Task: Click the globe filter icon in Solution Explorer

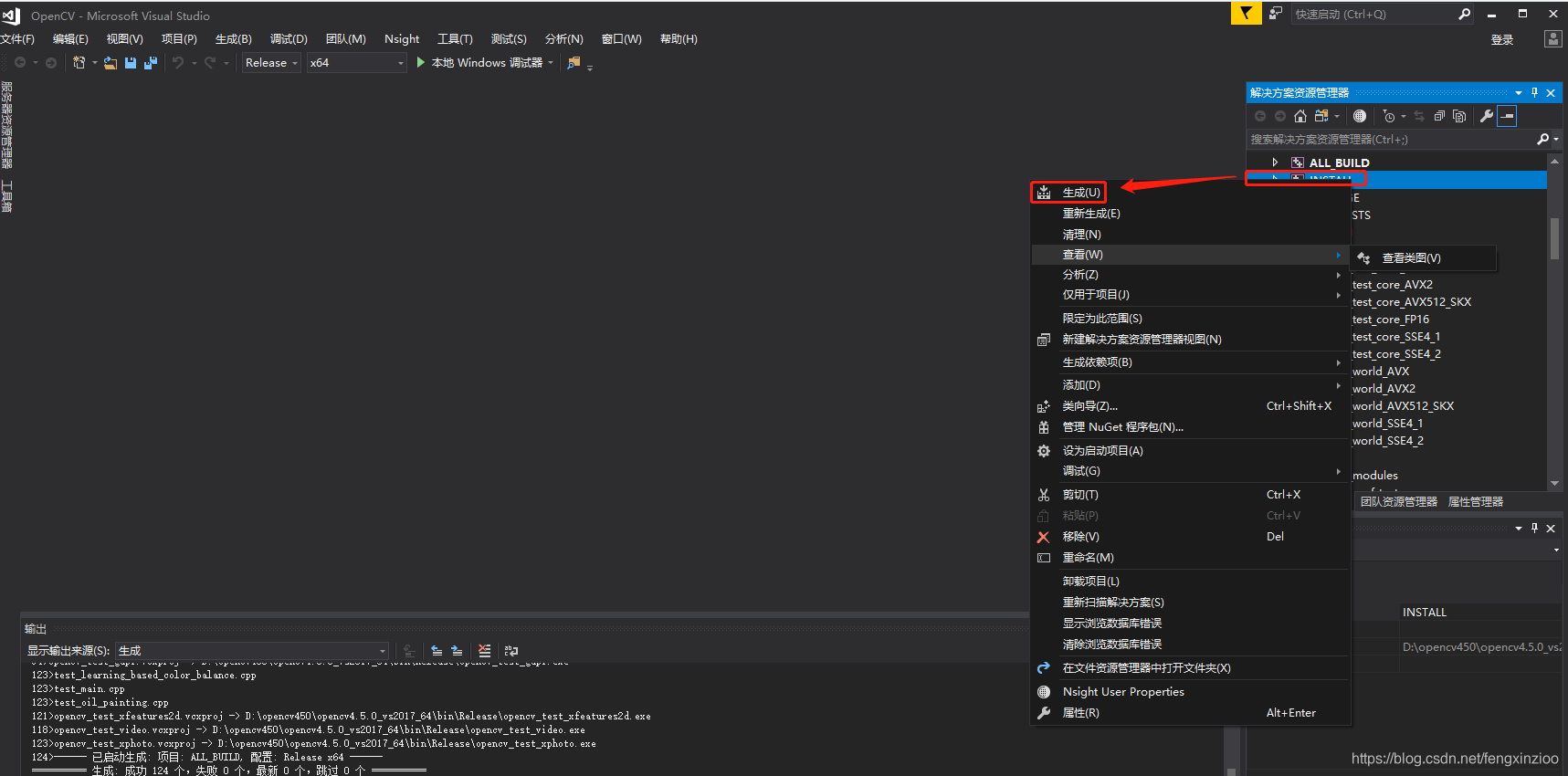Action: click(x=1360, y=116)
